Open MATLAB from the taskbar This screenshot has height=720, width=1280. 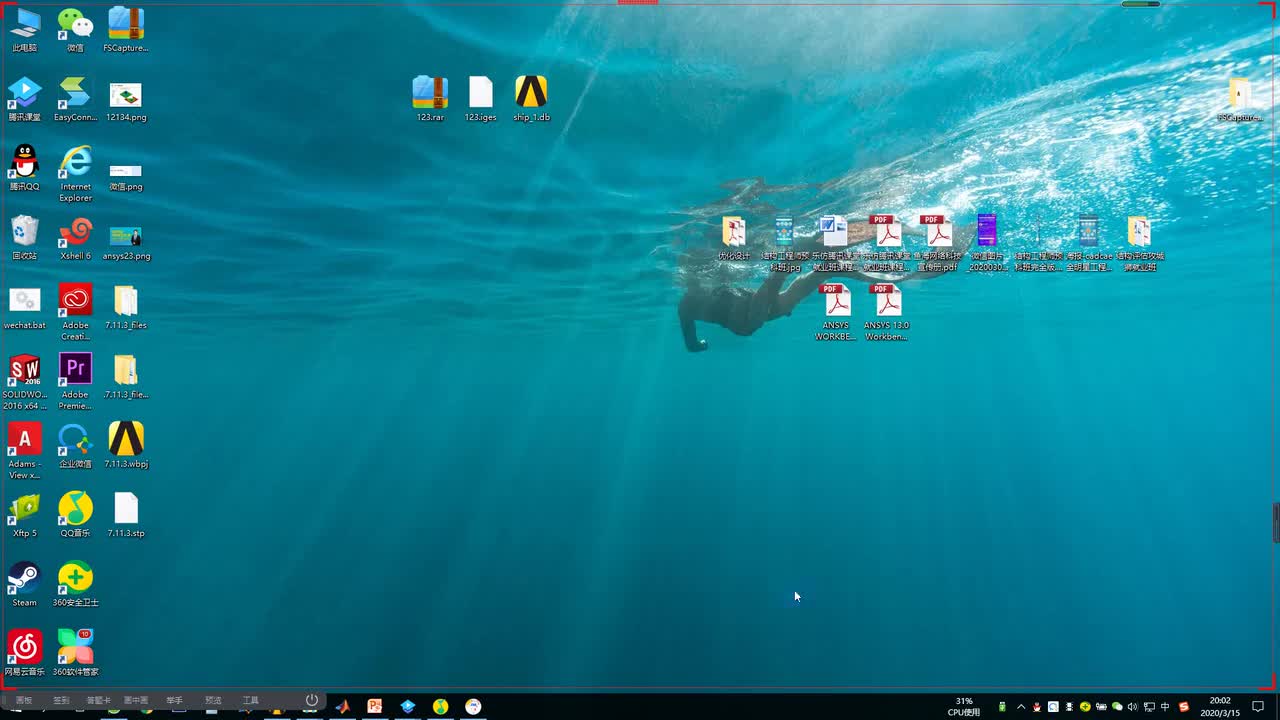click(342, 706)
